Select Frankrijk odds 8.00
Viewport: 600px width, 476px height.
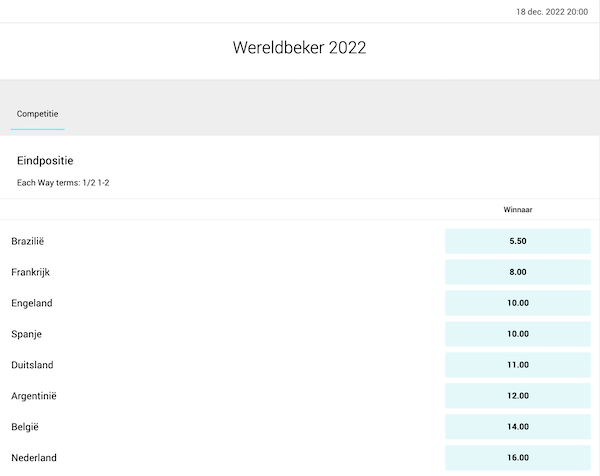518,272
